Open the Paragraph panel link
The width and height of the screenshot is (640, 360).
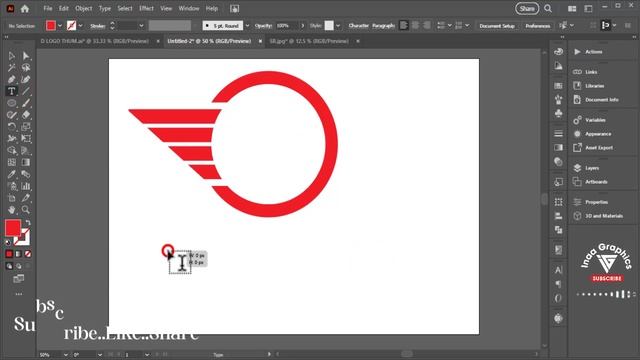click(383, 26)
